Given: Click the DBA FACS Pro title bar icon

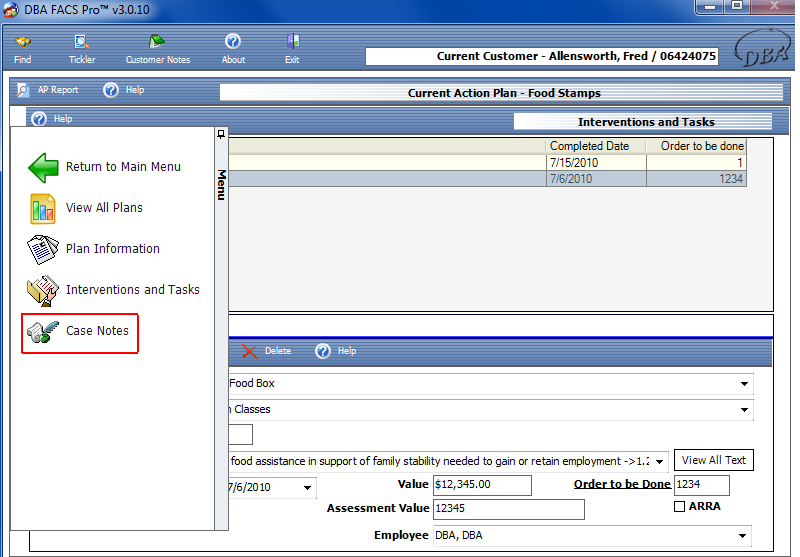Looking at the screenshot, I should (x=11, y=10).
